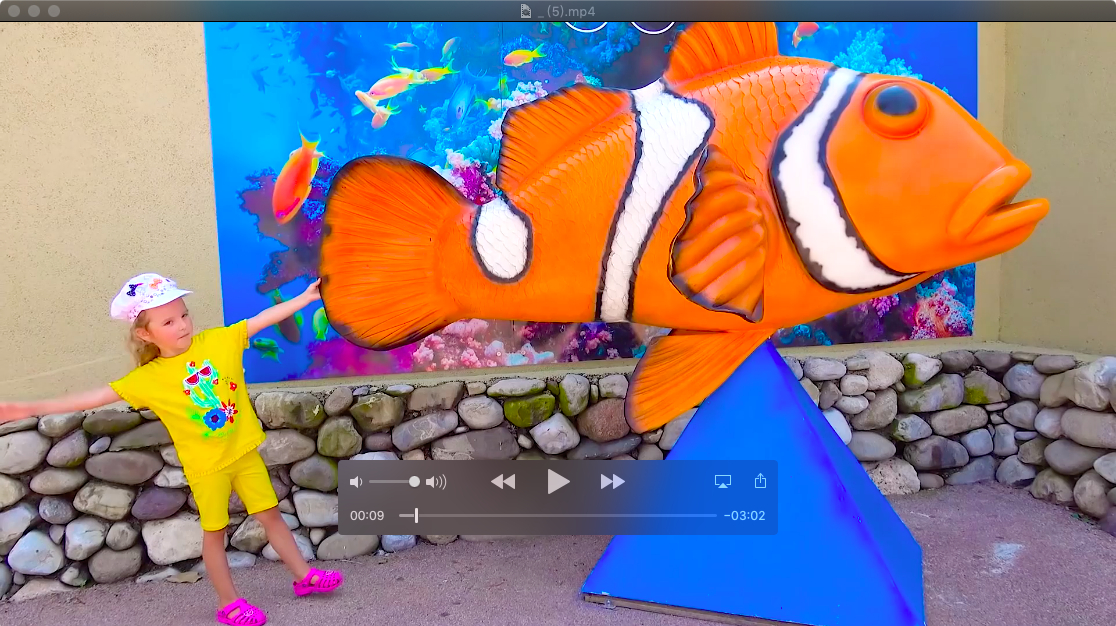The width and height of the screenshot is (1116, 626).
Task: Play the video
Action: 558,482
